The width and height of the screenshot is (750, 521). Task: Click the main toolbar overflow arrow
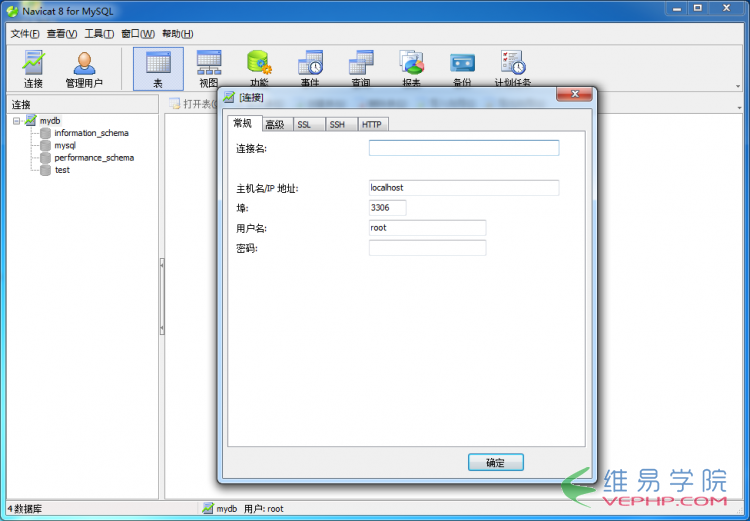coord(739,87)
